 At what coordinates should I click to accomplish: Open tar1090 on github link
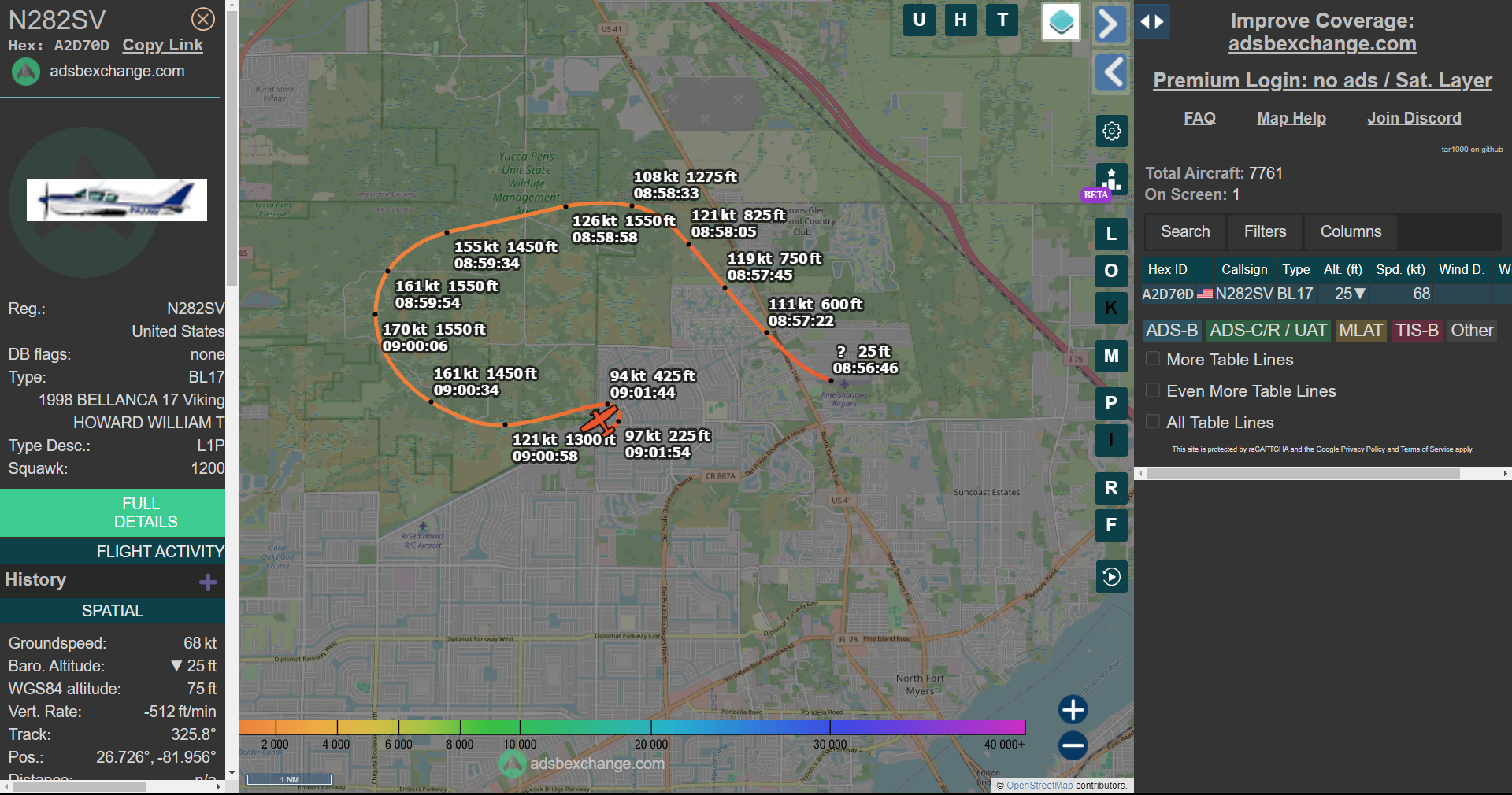click(1472, 150)
